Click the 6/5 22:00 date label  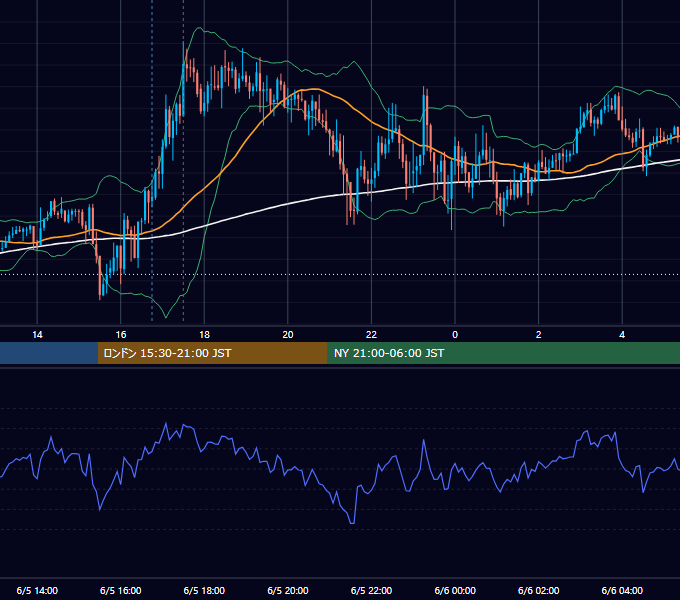pos(371,590)
